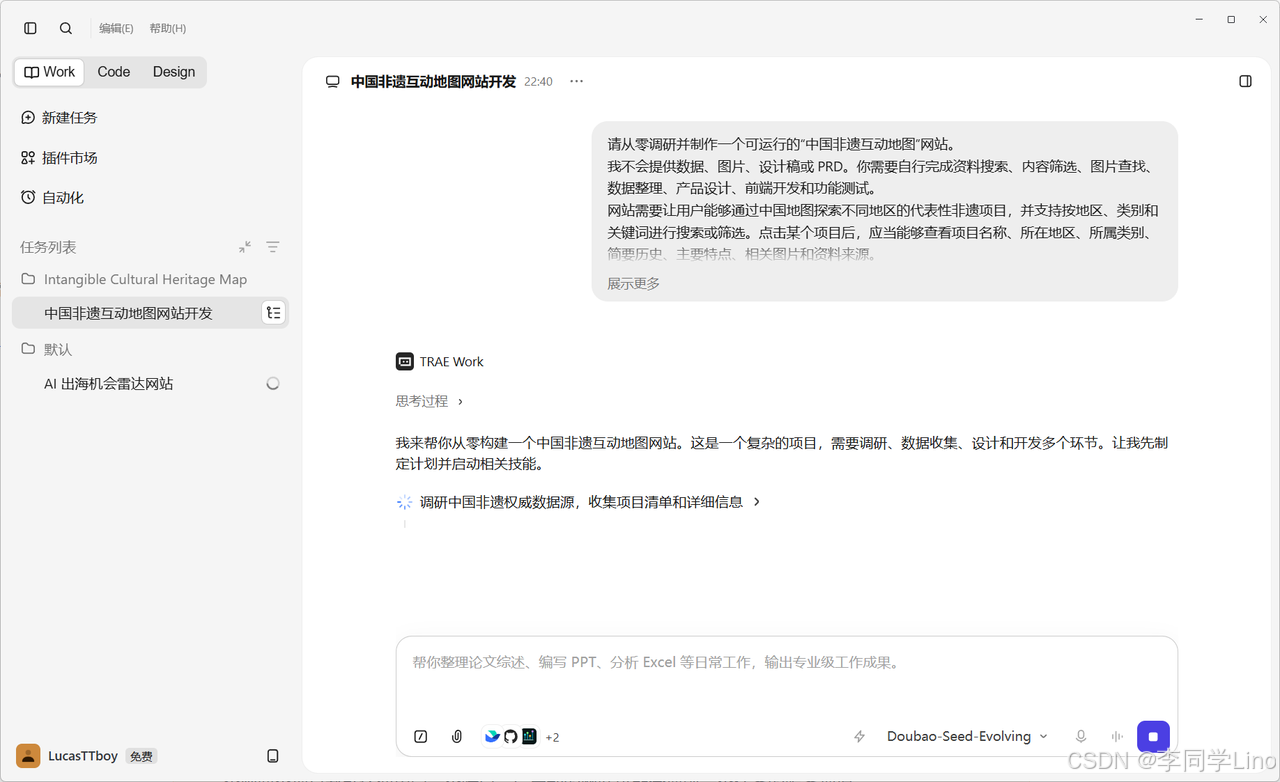Click the 任务列表 section heading
1280x782 pixels.
[x=48, y=247]
